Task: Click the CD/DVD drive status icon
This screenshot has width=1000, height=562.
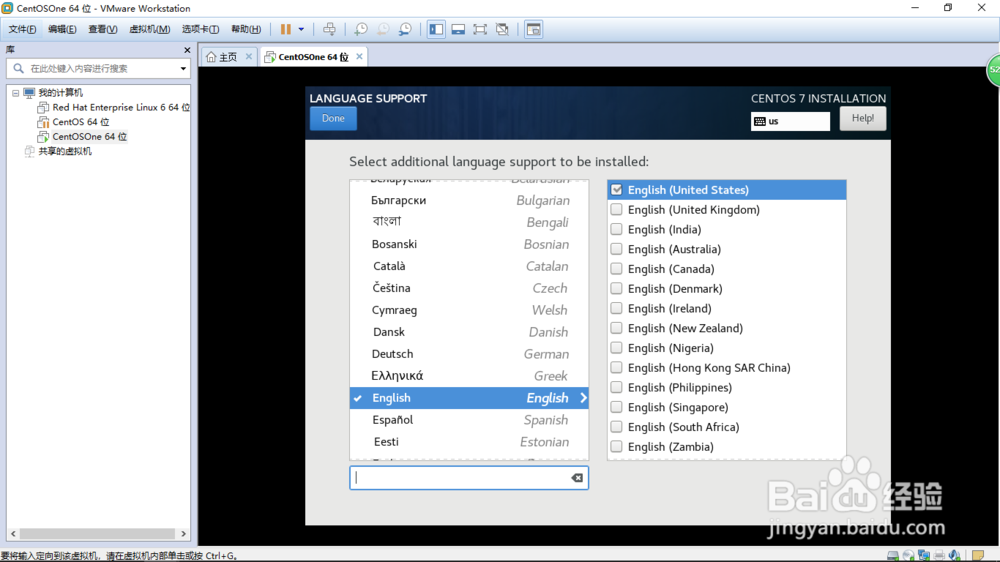Action: pos(908,556)
